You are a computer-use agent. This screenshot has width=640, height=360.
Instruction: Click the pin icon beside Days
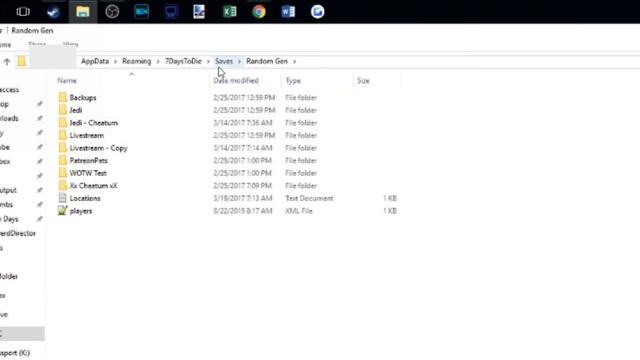coord(40,219)
